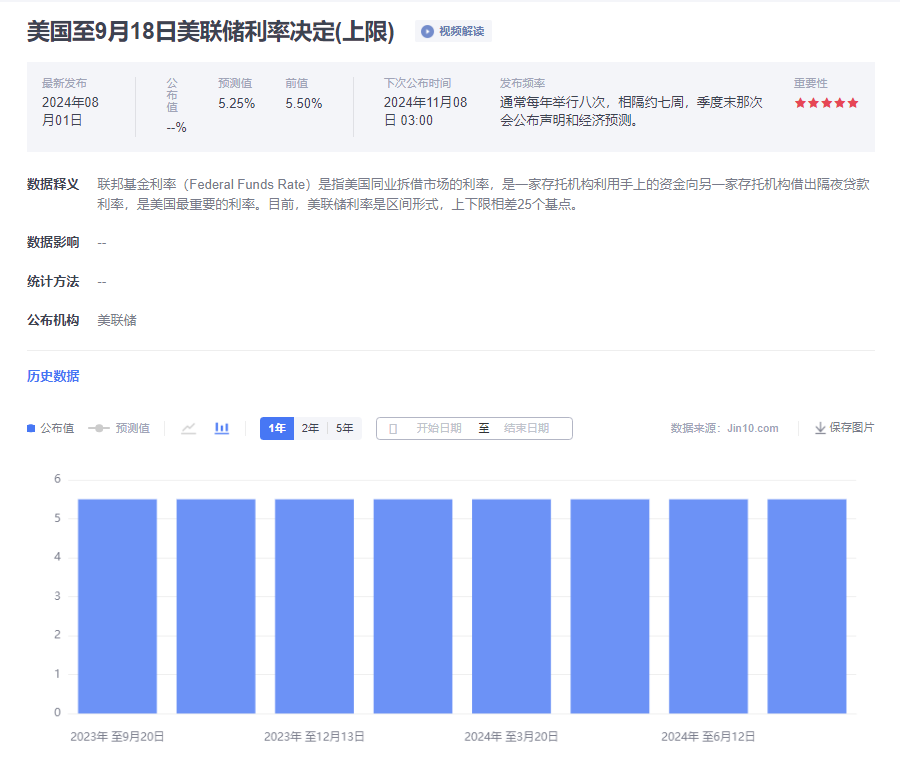Open the 历史数据 section link
Viewport: 900px width, 776px height.
click(x=53, y=376)
